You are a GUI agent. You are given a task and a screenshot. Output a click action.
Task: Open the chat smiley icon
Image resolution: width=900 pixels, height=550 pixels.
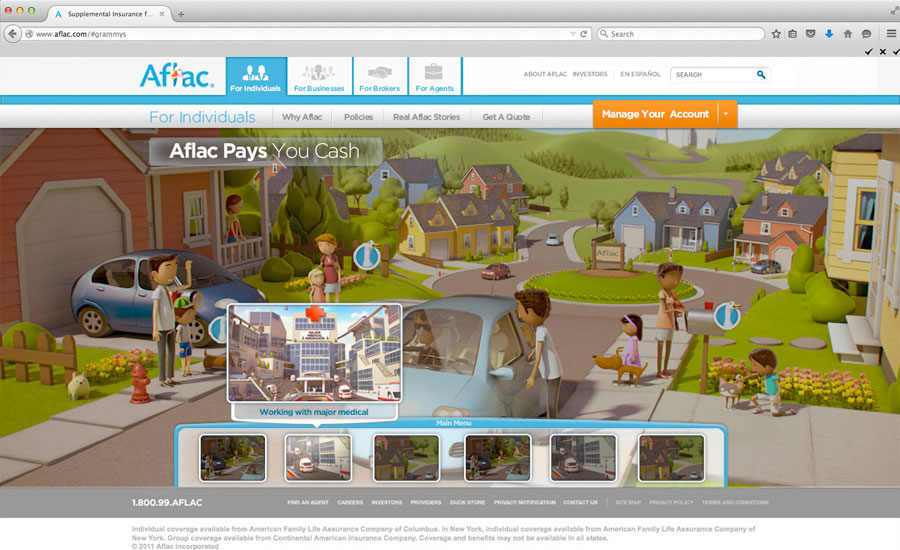point(867,34)
